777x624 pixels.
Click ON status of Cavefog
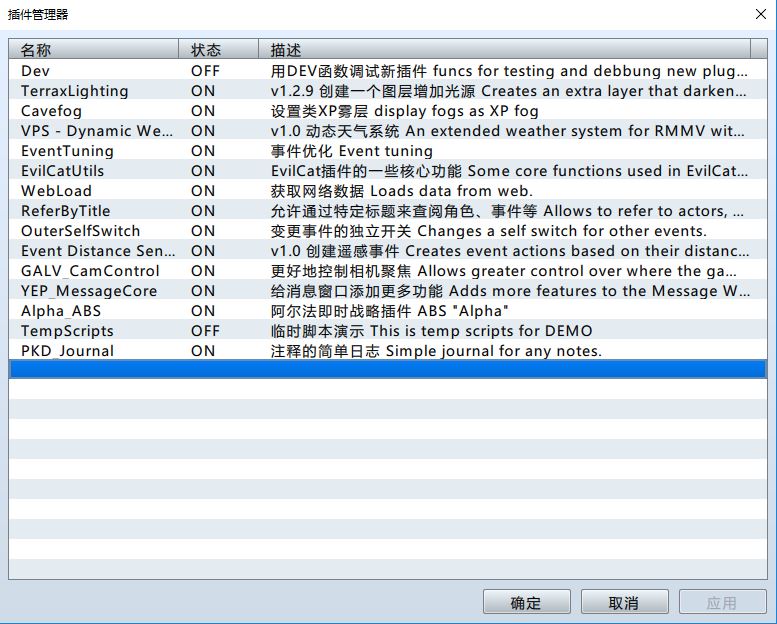pyautogui.click(x=203, y=111)
